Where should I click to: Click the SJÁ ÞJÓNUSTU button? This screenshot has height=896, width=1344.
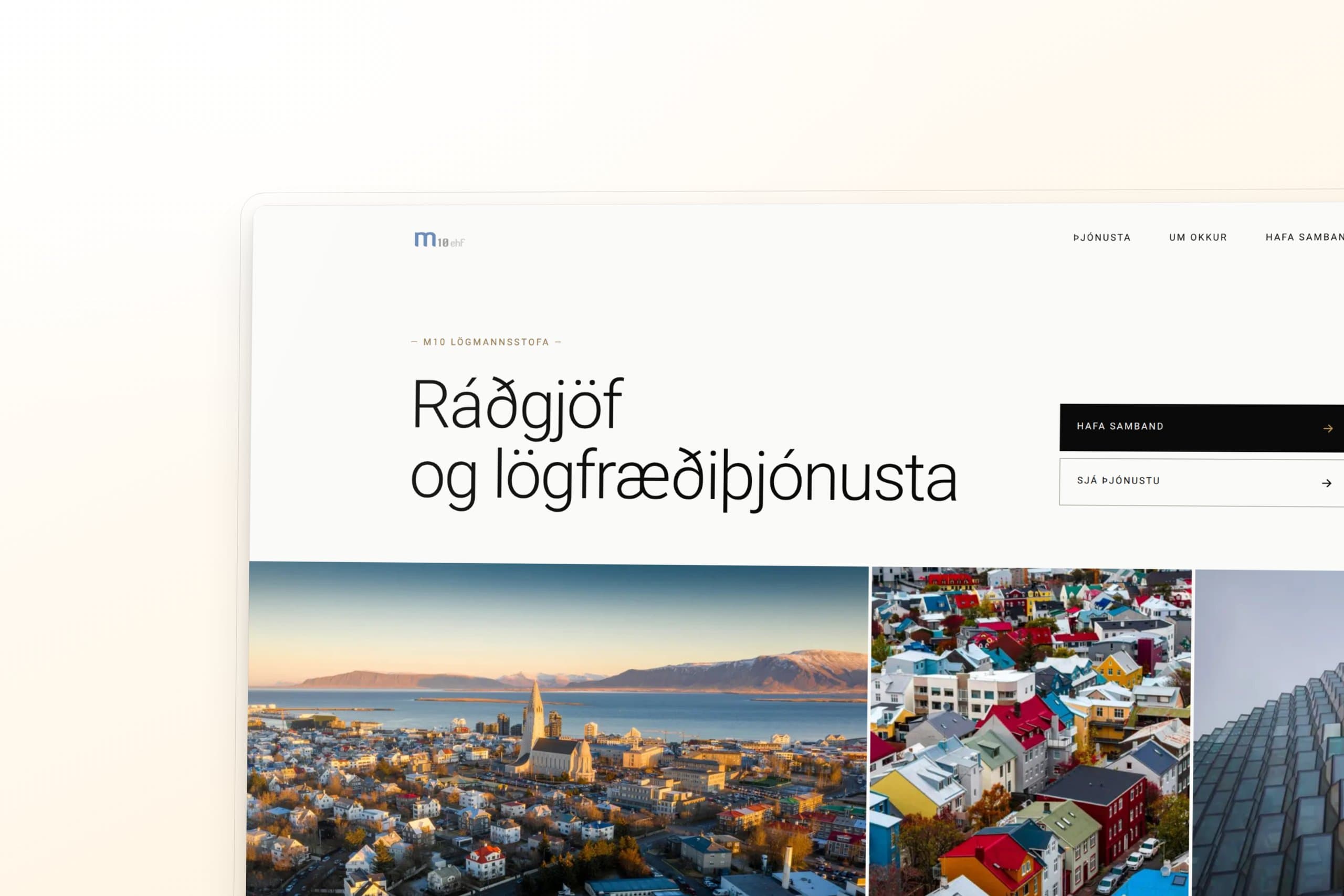[1202, 482]
